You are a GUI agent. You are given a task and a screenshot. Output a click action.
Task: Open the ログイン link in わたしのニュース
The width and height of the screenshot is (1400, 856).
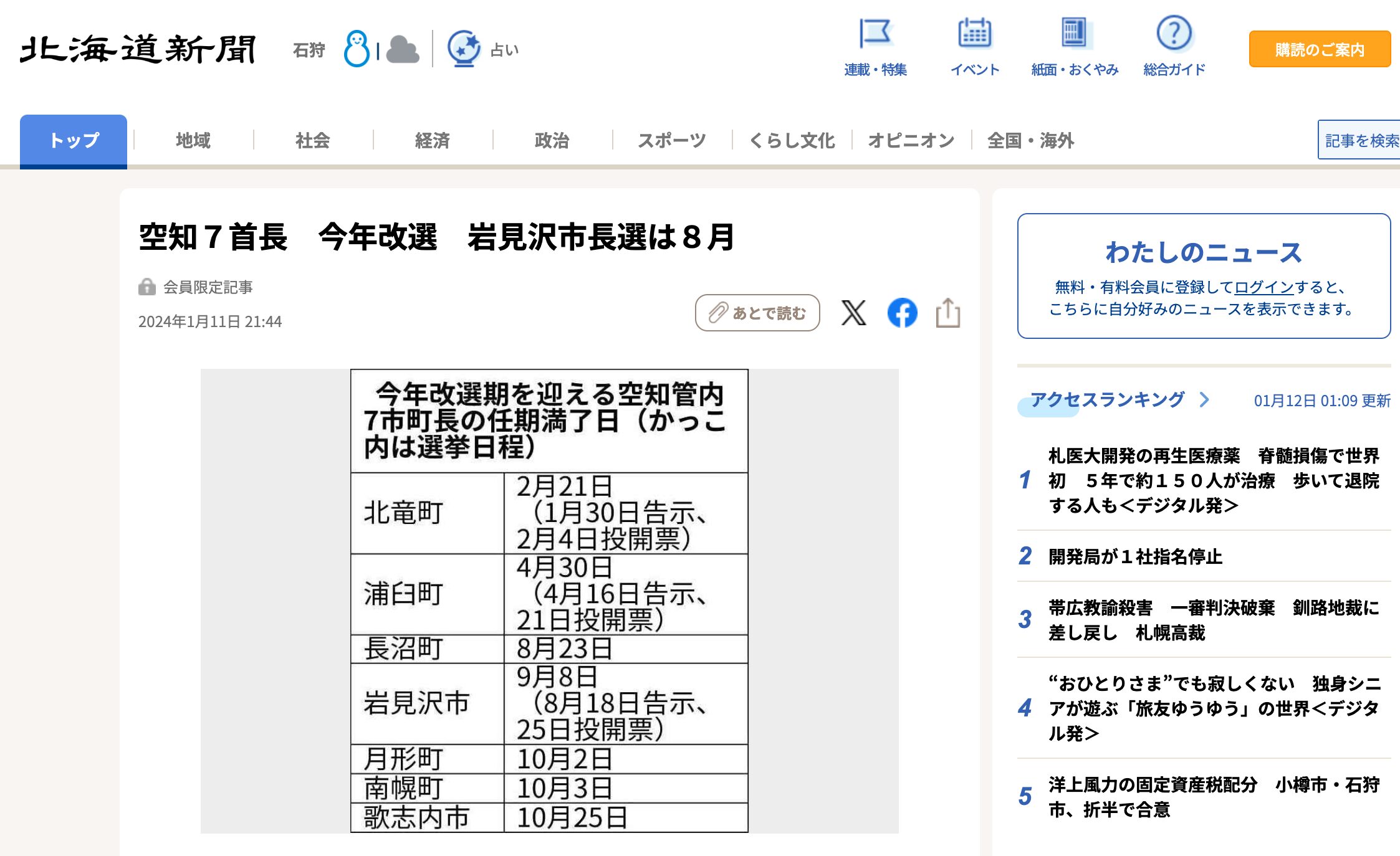pos(1265,288)
